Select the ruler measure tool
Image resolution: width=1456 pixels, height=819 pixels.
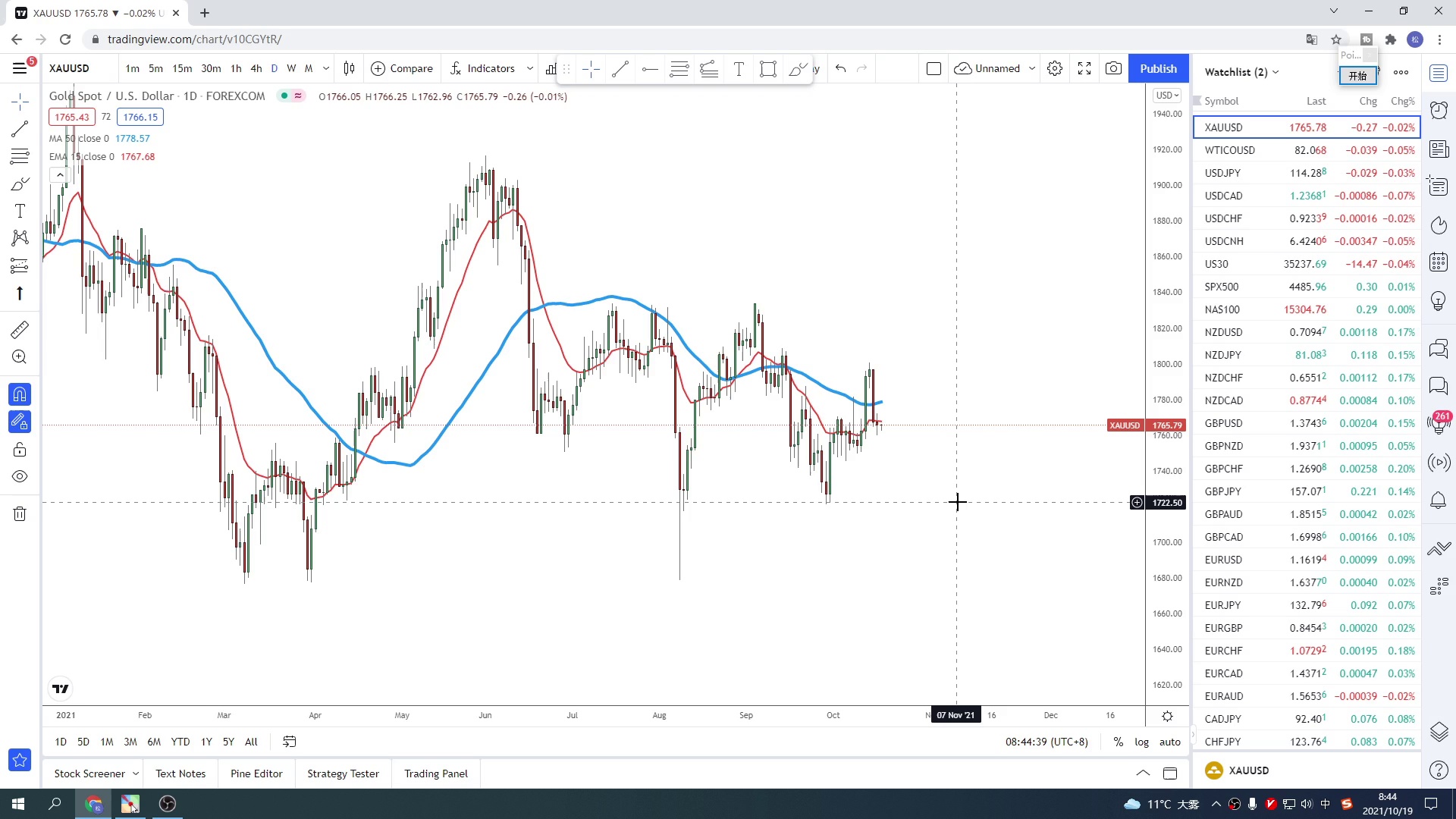click(x=20, y=330)
